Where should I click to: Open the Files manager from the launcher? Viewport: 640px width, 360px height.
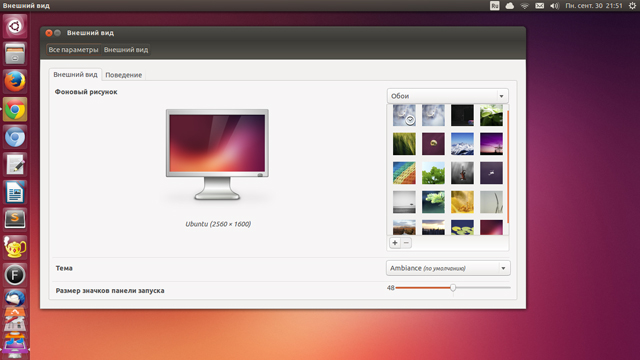pos(15,53)
